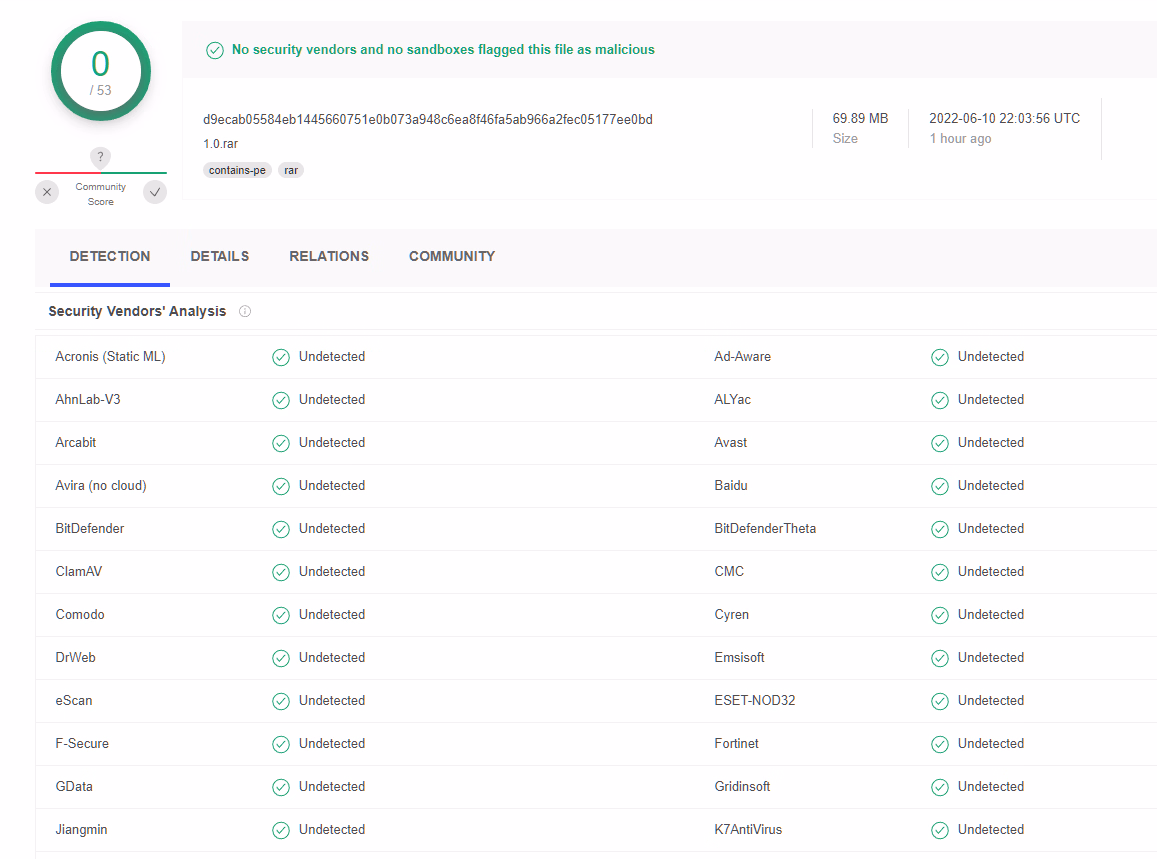
Task: Click the check icon in the Gridinsoft row
Action: coord(940,787)
